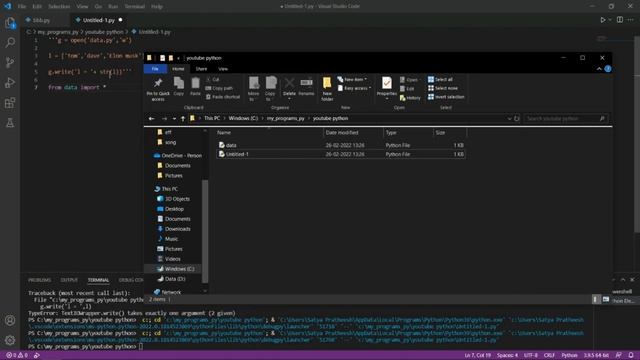Click Paste shortcut in Explorer ribbon
The height and width of the screenshot is (360, 640).
pos(223,97)
